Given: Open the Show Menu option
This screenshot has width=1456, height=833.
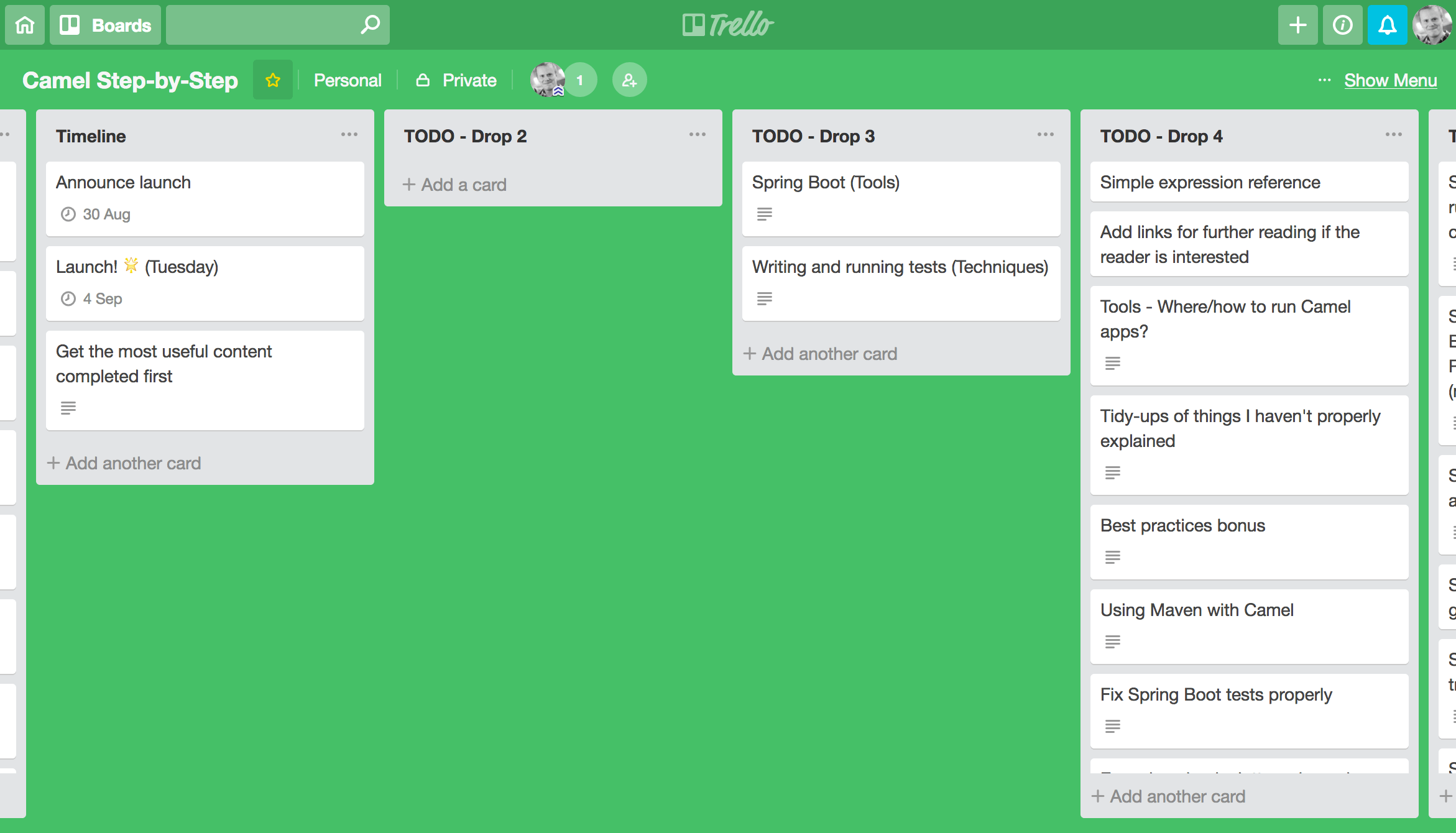Looking at the screenshot, I should coord(1392,79).
